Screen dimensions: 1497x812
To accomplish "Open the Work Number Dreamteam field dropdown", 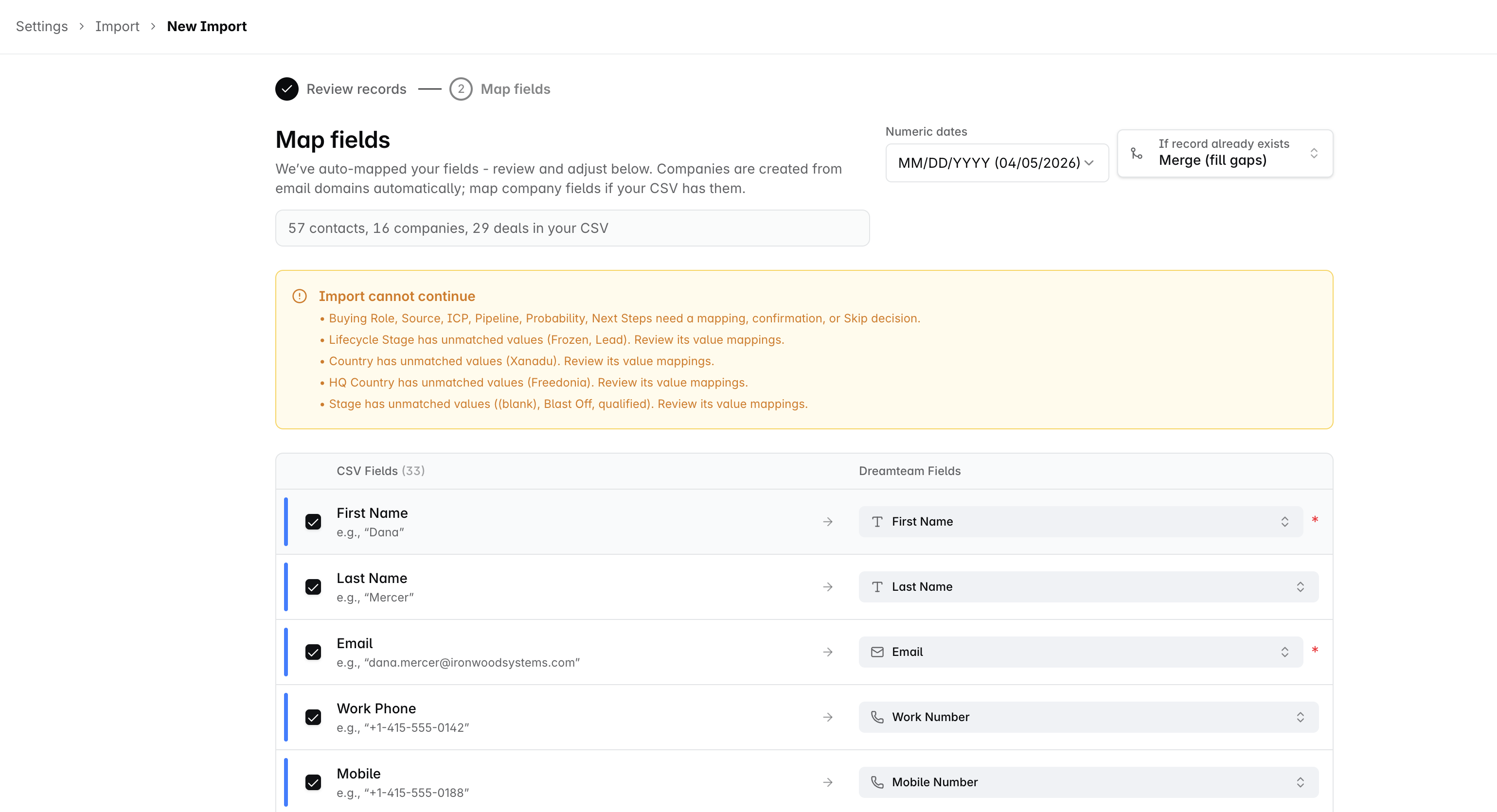I will pyautogui.click(x=1088, y=717).
